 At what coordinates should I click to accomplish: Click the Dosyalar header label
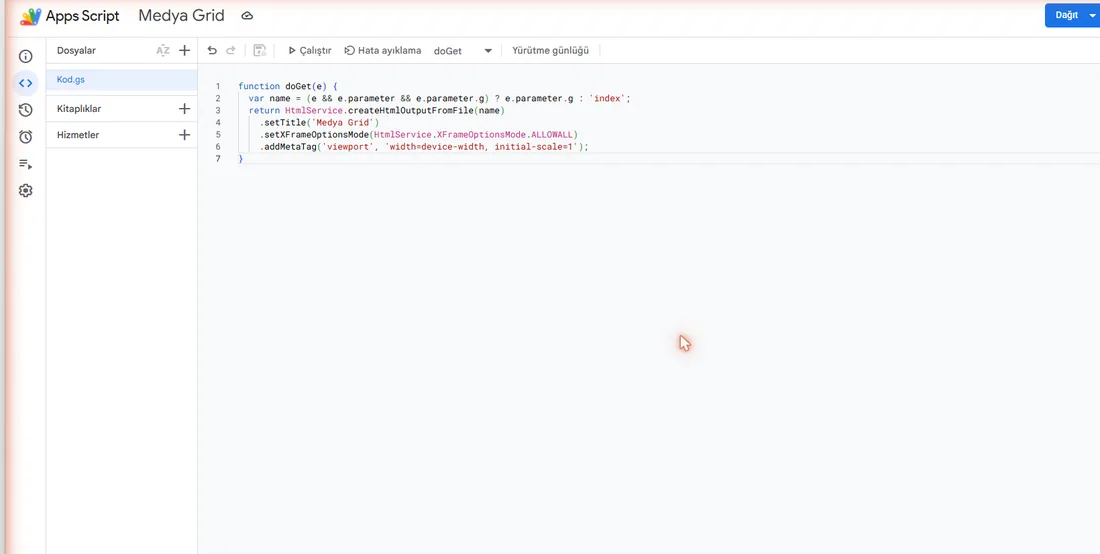76,50
